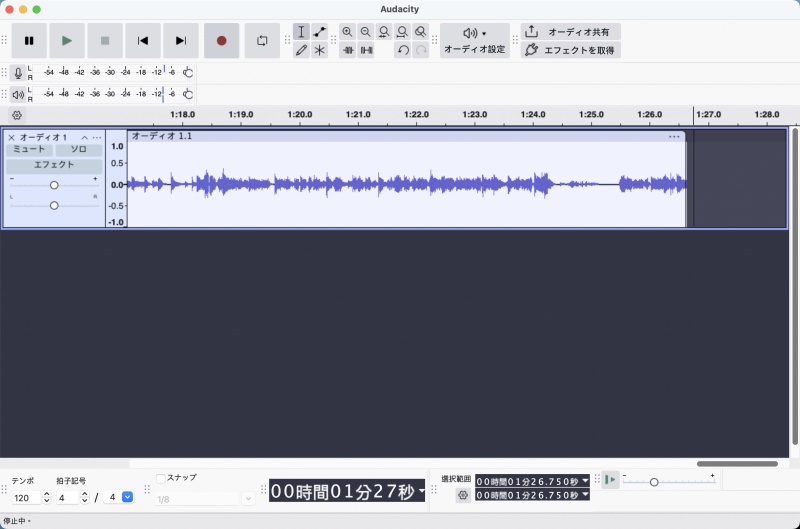Adjust the recording level knob
800x529 pixels.
click(x=188, y=72)
